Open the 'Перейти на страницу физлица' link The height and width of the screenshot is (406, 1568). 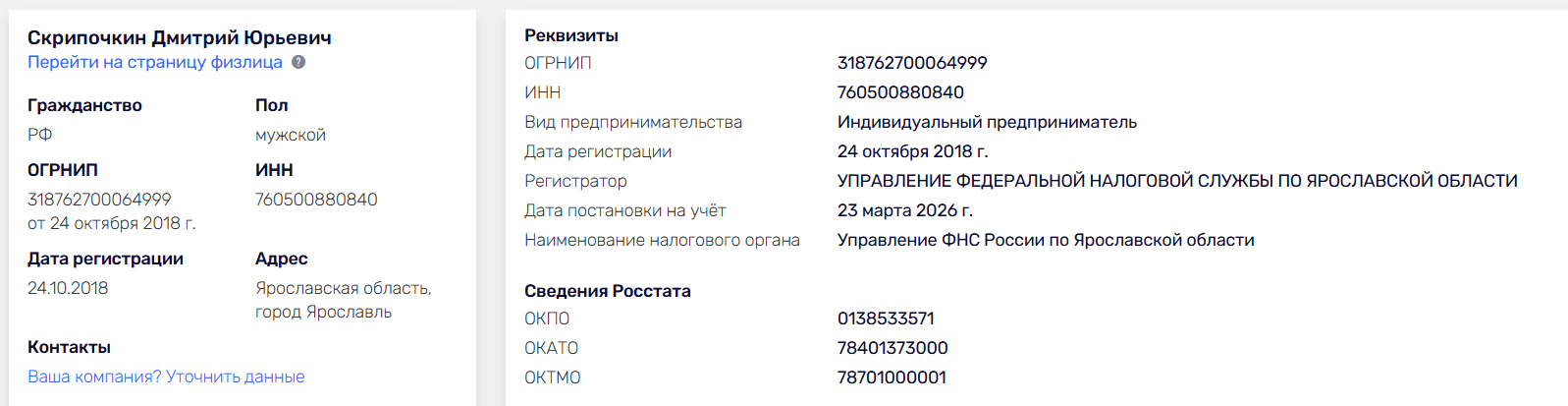tap(154, 62)
